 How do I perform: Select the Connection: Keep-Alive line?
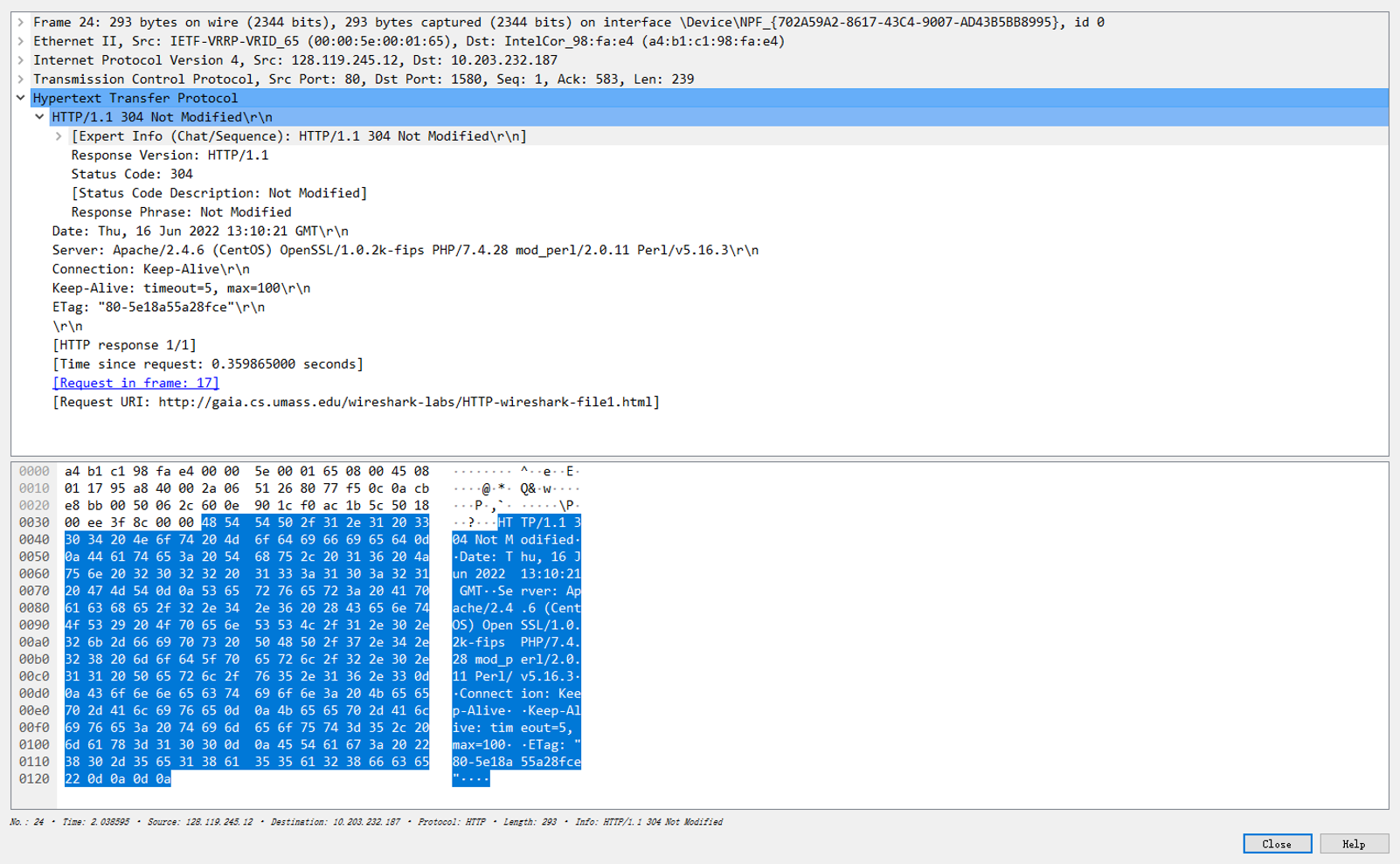click(x=150, y=269)
